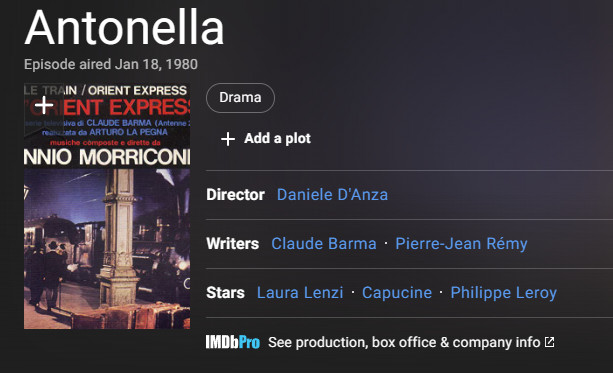613x373 pixels.
Task: Open star Laura Lenzi's page
Action: (x=300, y=292)
